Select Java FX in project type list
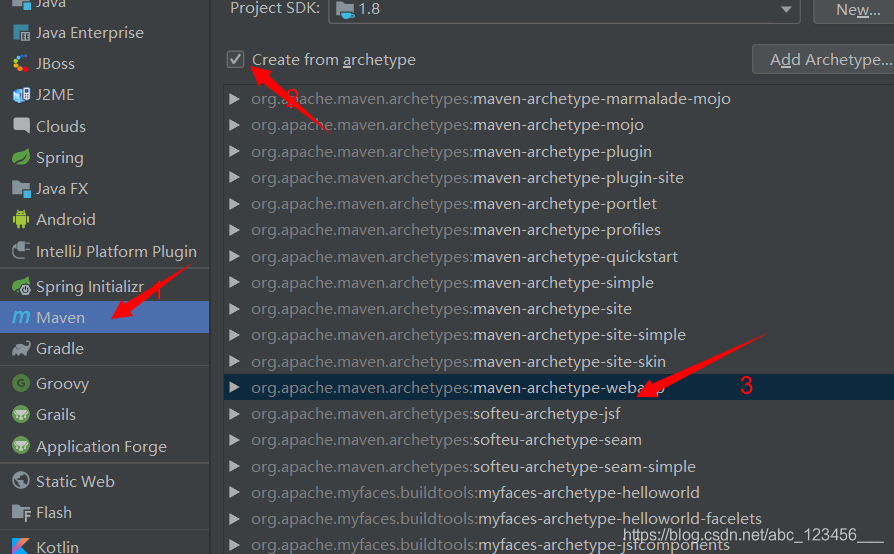 [104, 189]
